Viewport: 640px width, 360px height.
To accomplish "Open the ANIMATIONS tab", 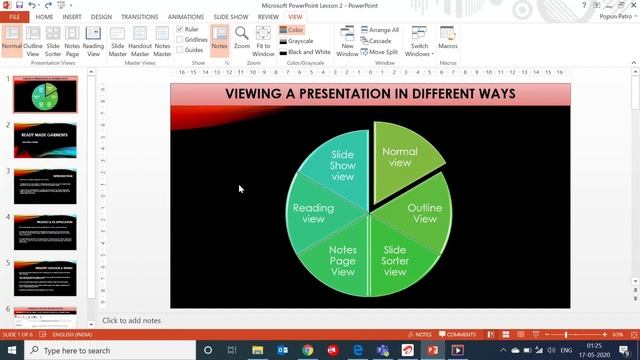I will [186, 17].
